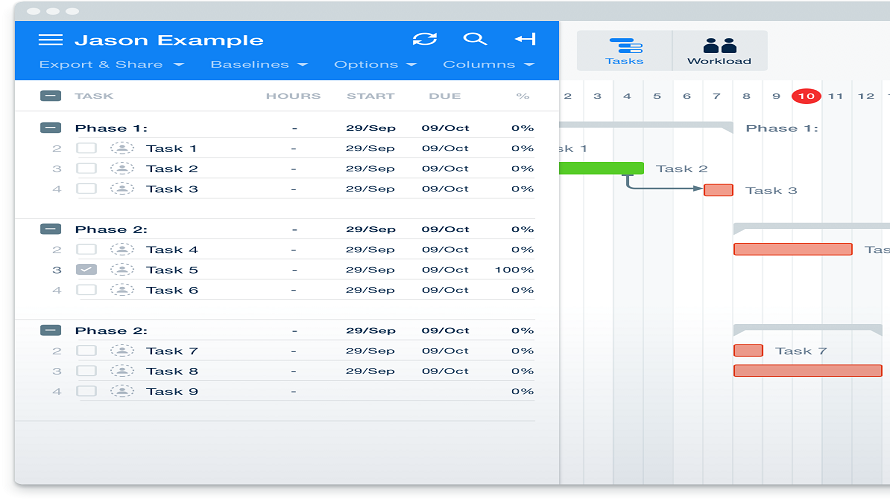The image size is (890, 500).
Task: Click the Task 9 name
Action: coord(172,391)
